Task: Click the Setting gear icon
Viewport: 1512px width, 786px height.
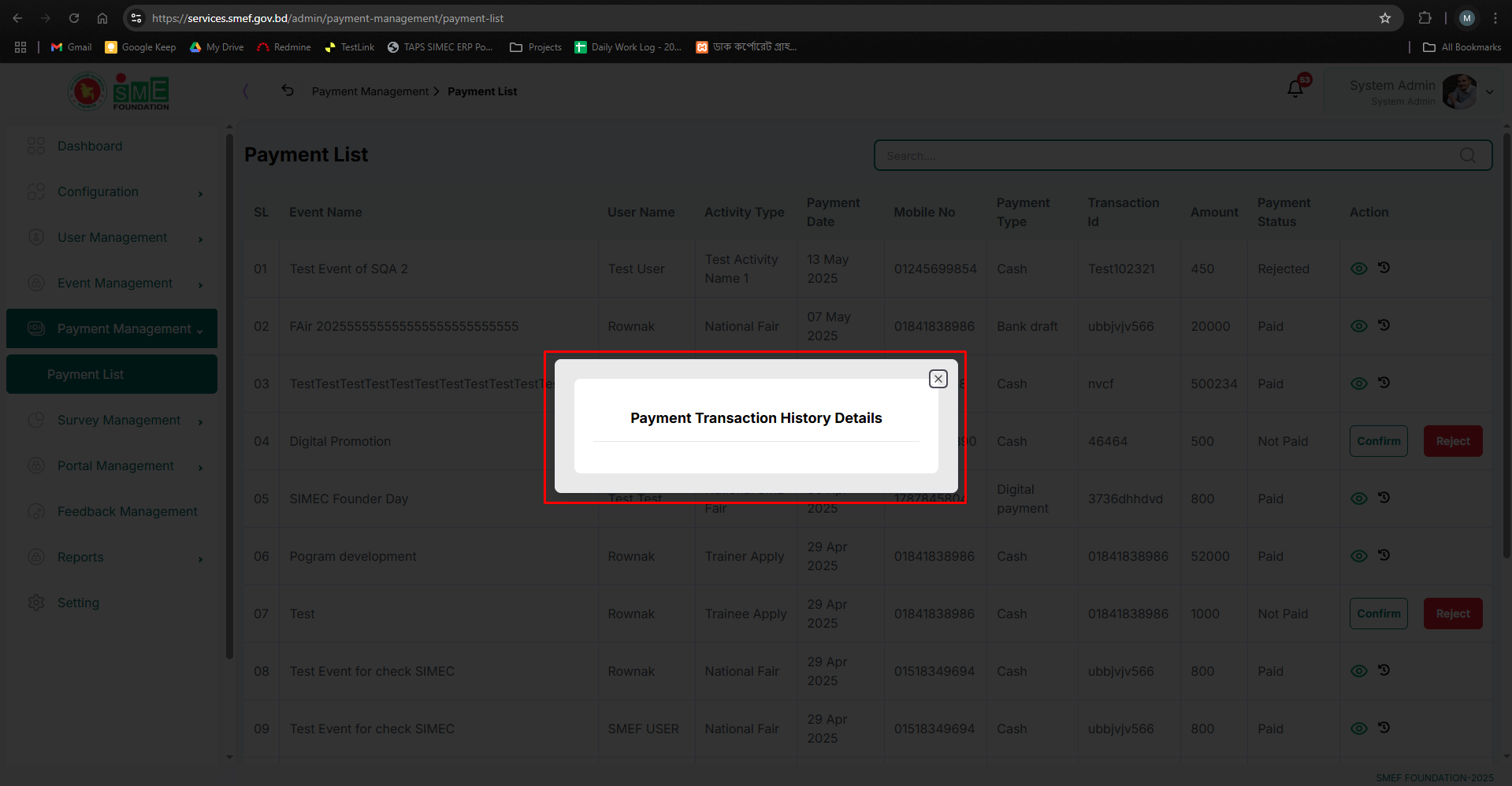Action: pyautogui.click(x=36, y=602)
